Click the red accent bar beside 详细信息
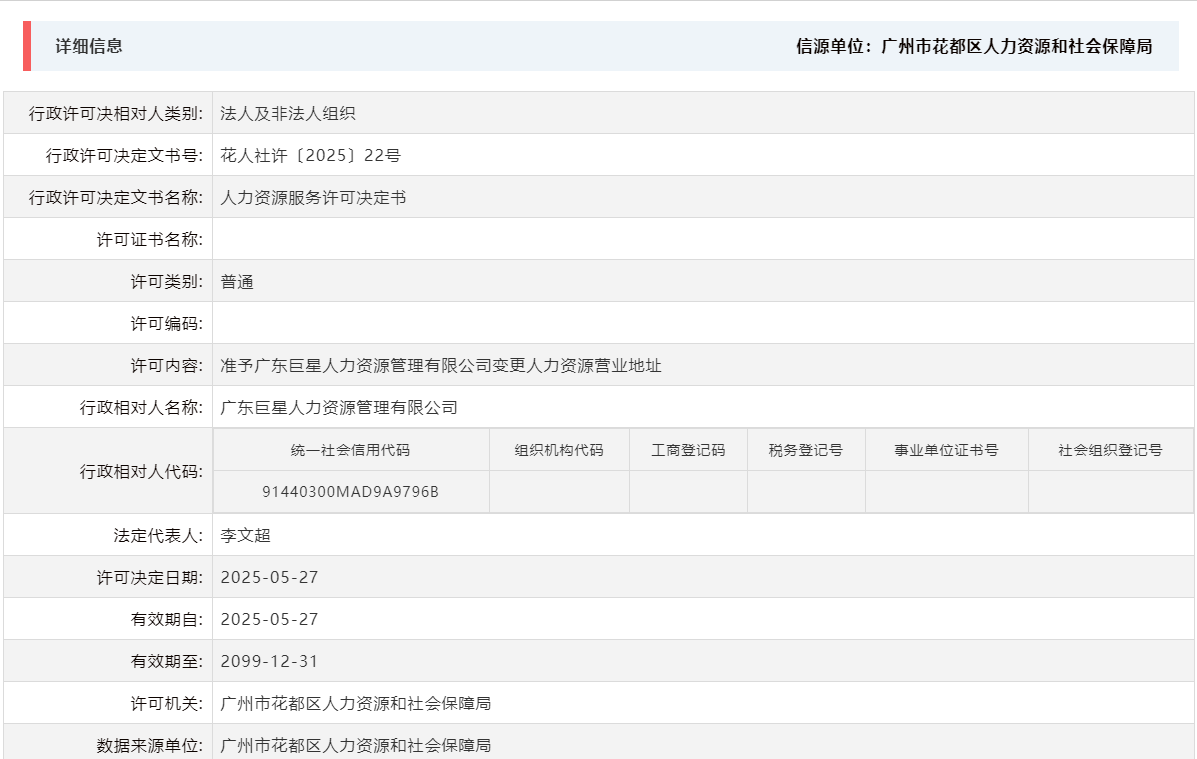1197x759 pixels. tap(25, 45)
